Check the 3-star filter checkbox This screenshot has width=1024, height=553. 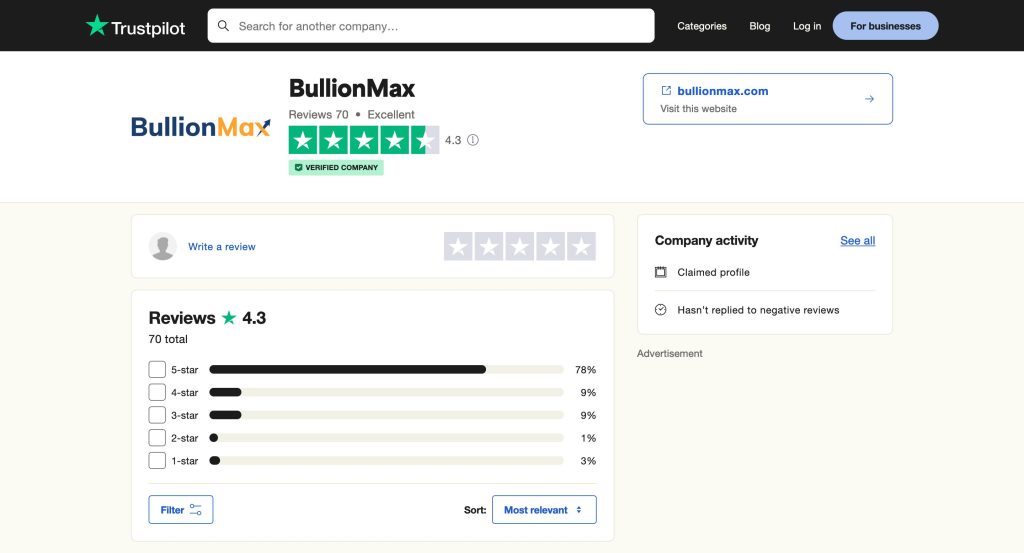(x=157, y=415)
